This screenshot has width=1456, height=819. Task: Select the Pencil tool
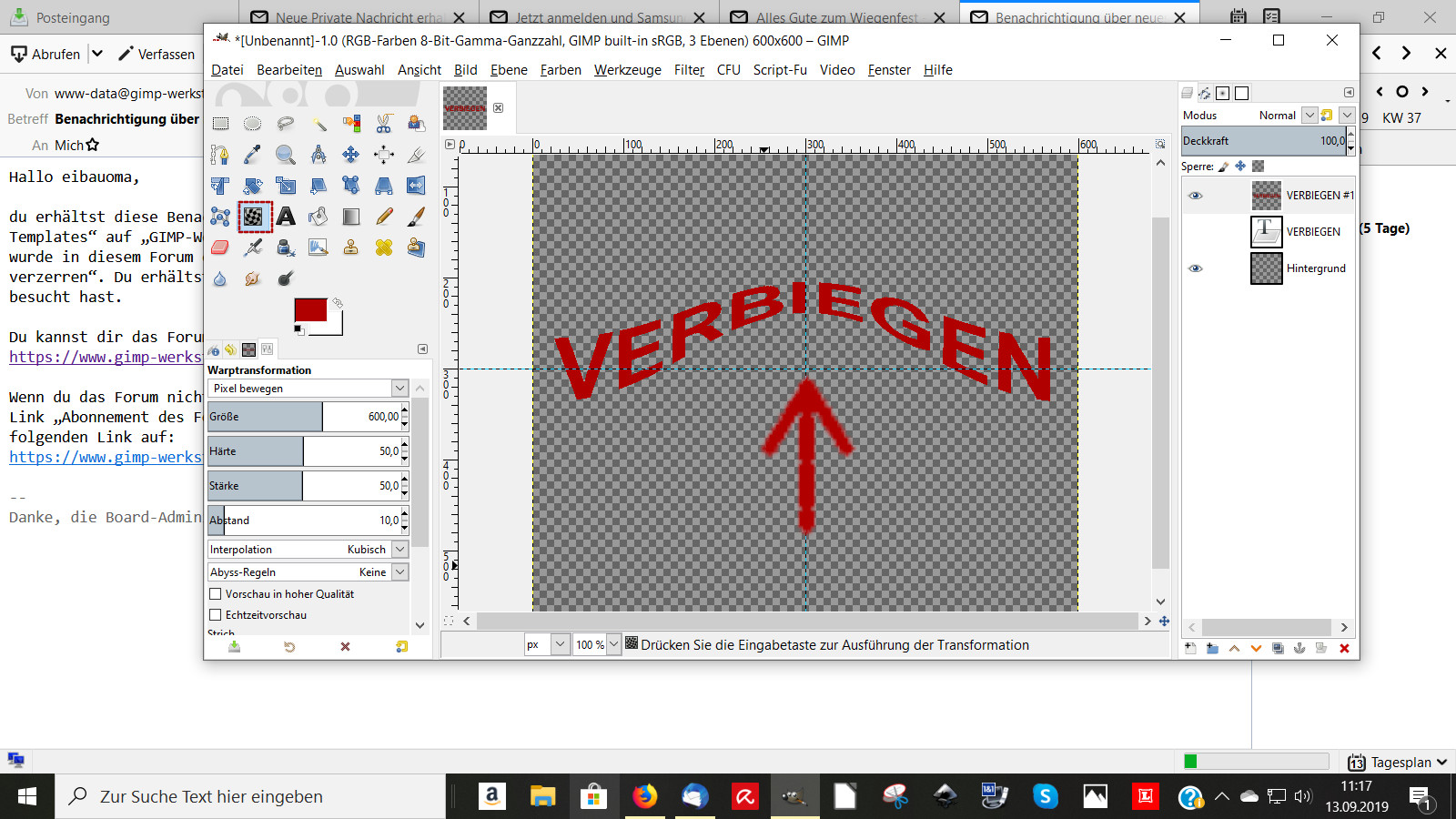(384, 217)
